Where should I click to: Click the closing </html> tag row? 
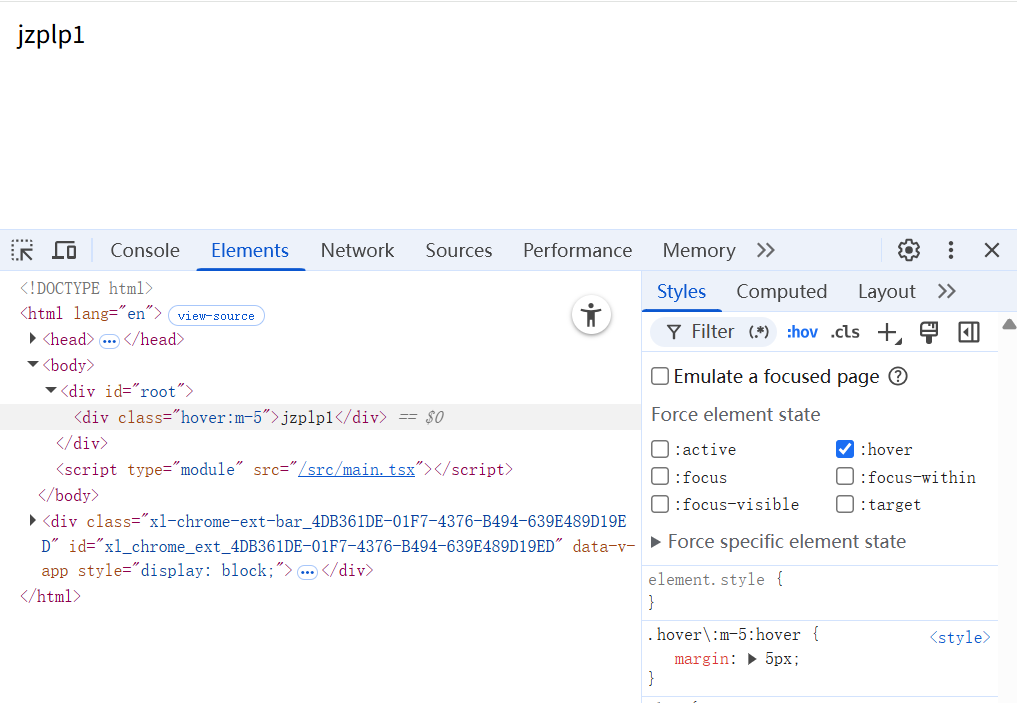click(x=50, y=596)
